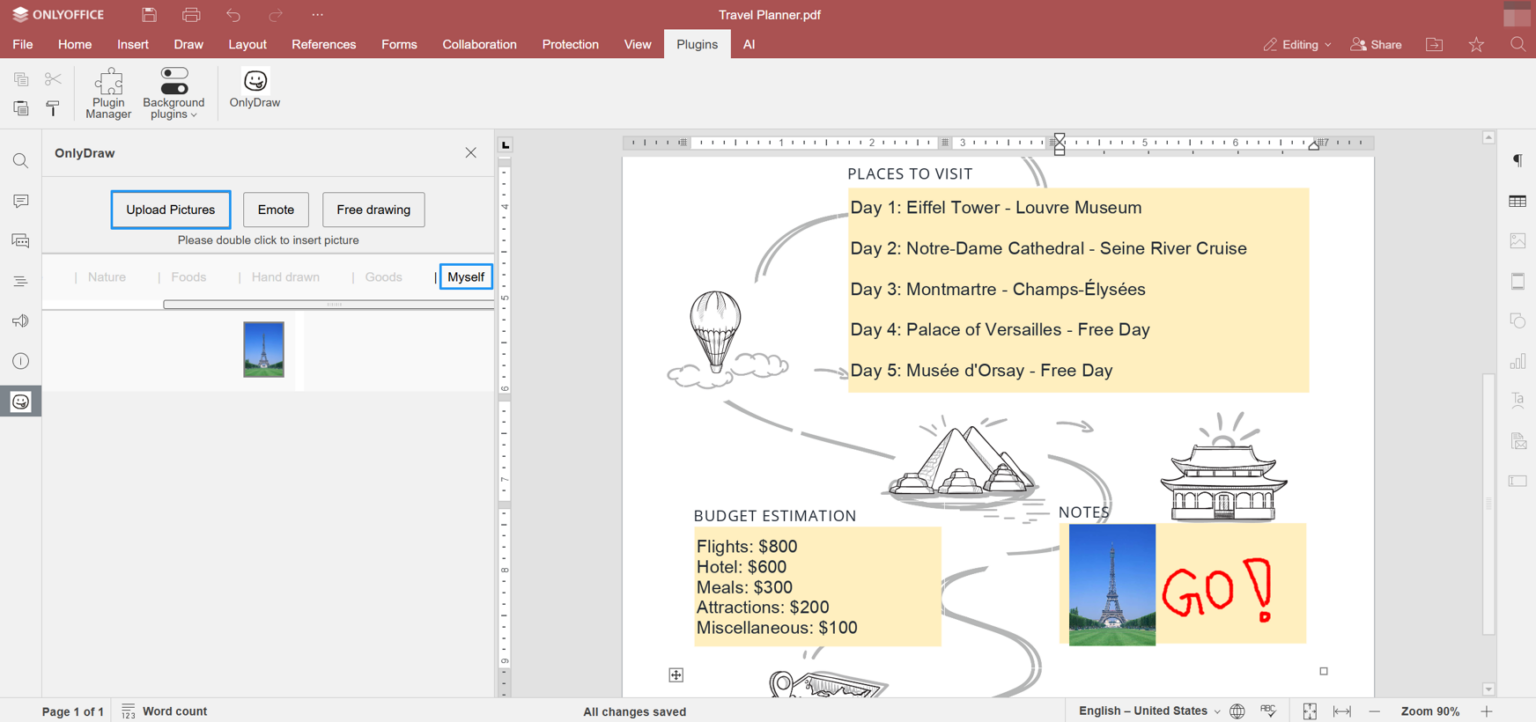Open the Find search icon in left sidebar

click(20, 161)
